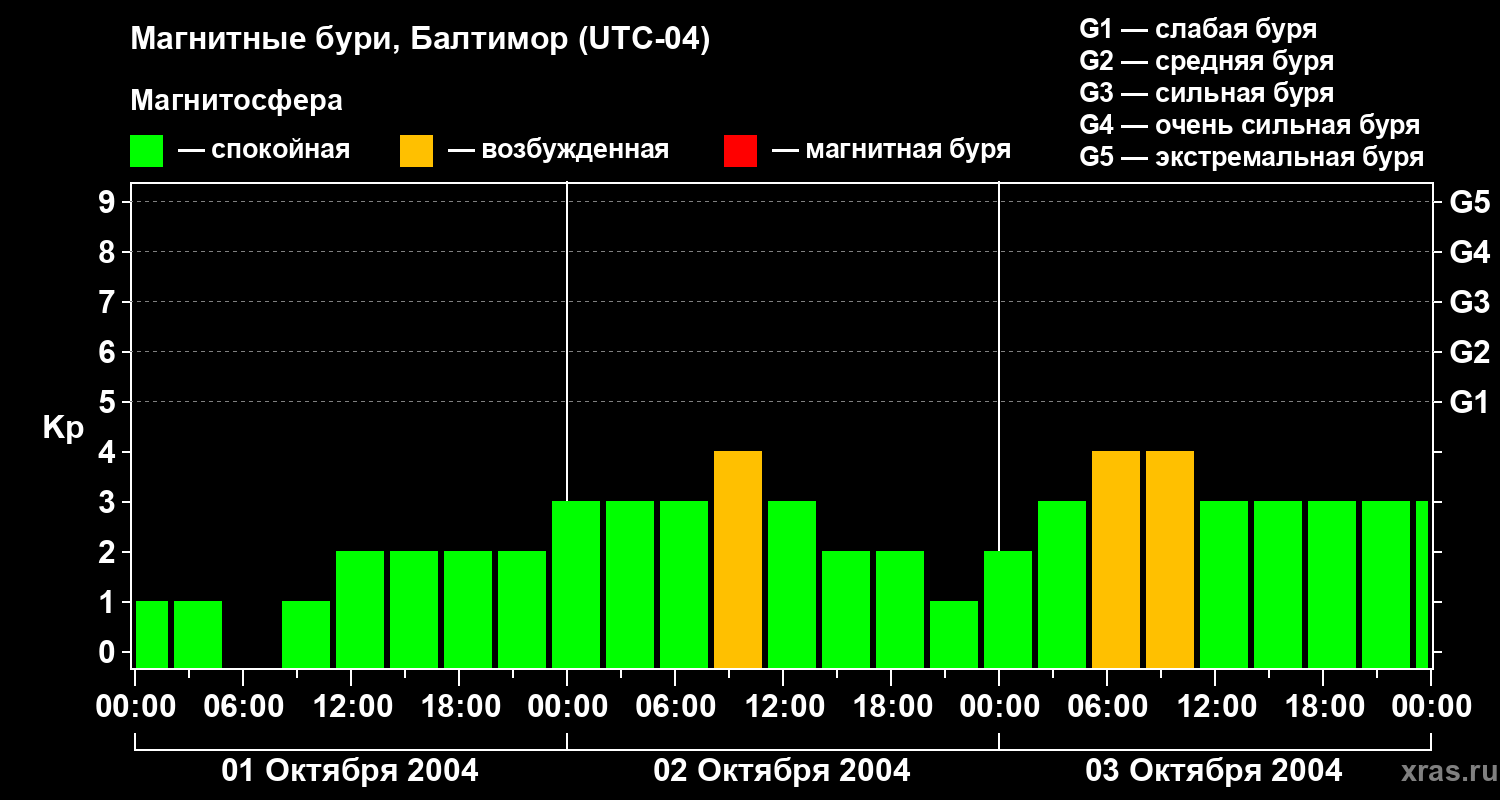
Task: Click the «01 Октября 2004» date label
Action: [x=350, y=771]
